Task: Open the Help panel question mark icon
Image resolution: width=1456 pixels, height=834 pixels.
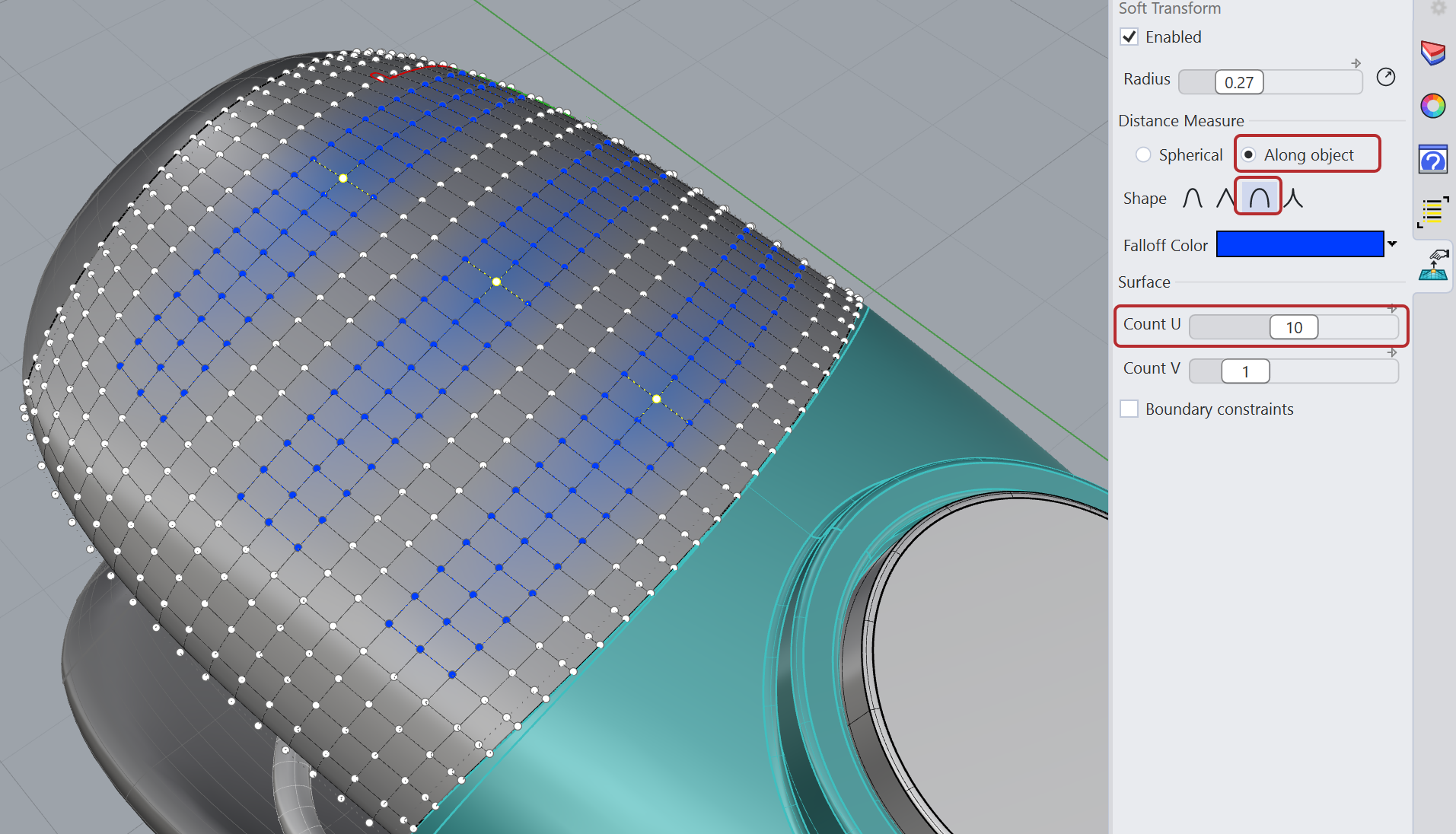Action: (x=1433, y=159)
